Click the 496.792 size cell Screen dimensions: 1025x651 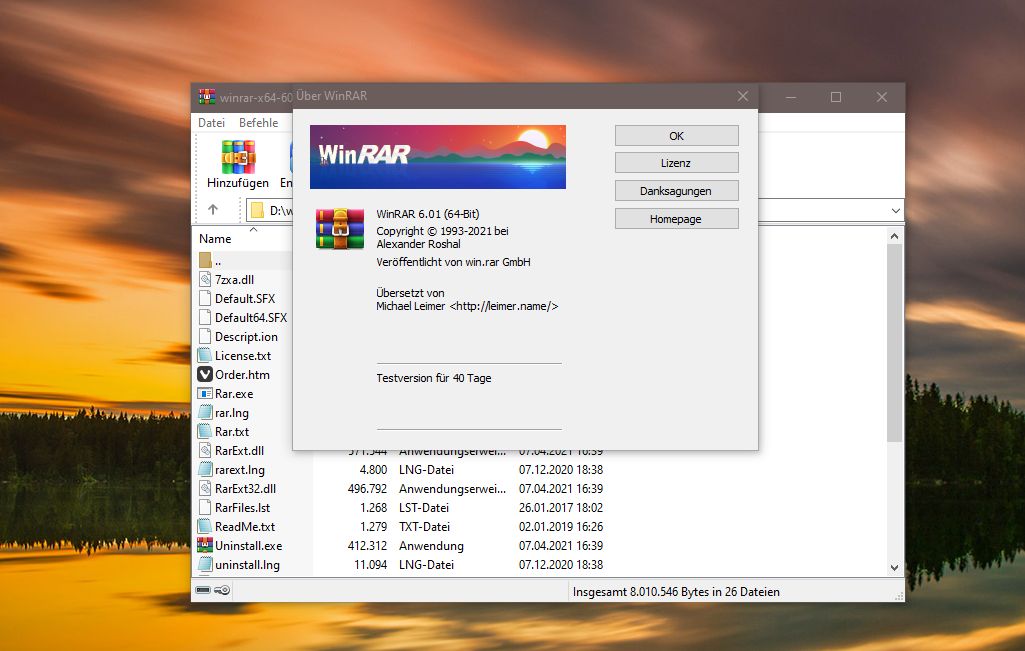click(x=367, y=488)
